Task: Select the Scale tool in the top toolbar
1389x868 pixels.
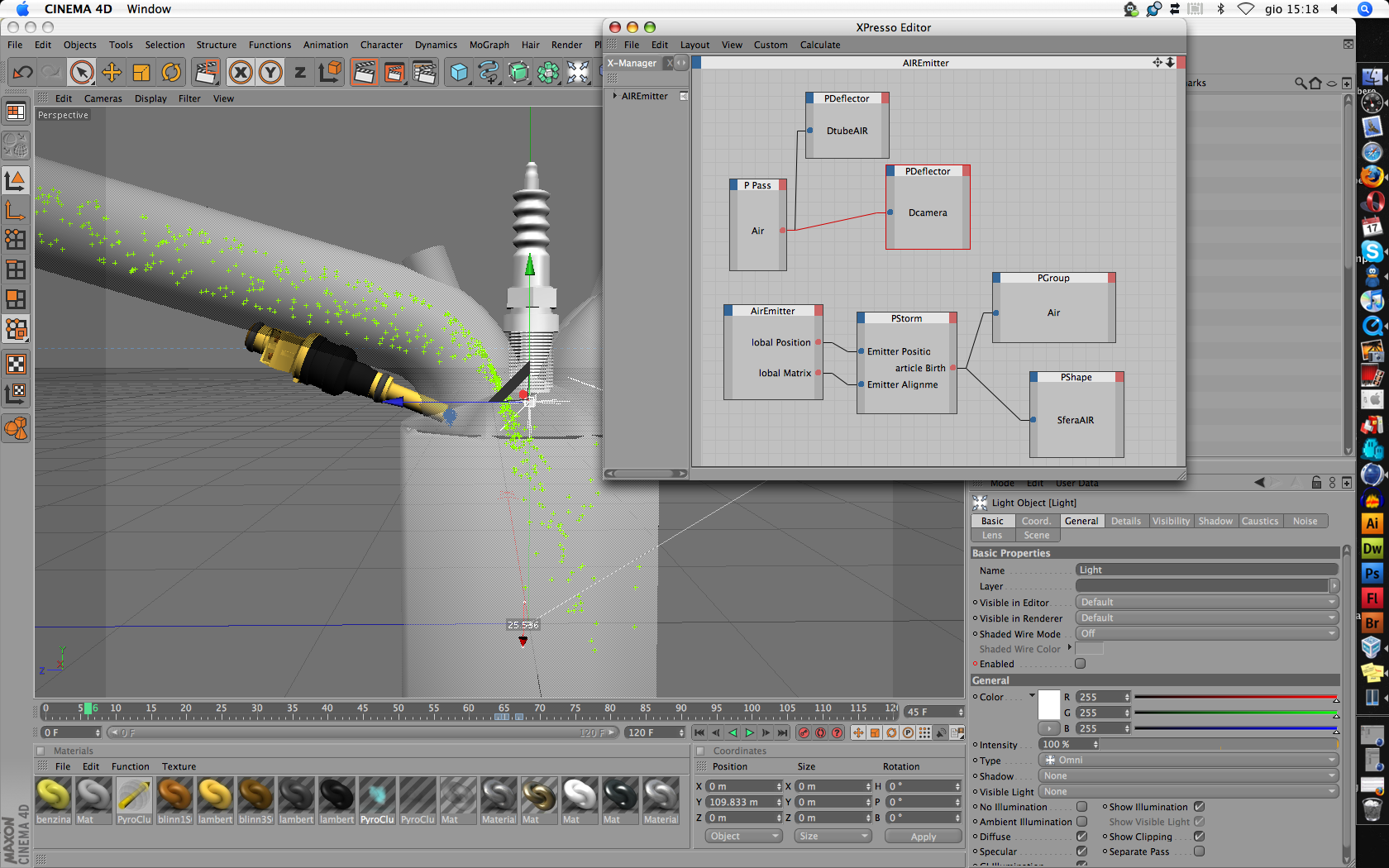Action: (x=141, y=73)
